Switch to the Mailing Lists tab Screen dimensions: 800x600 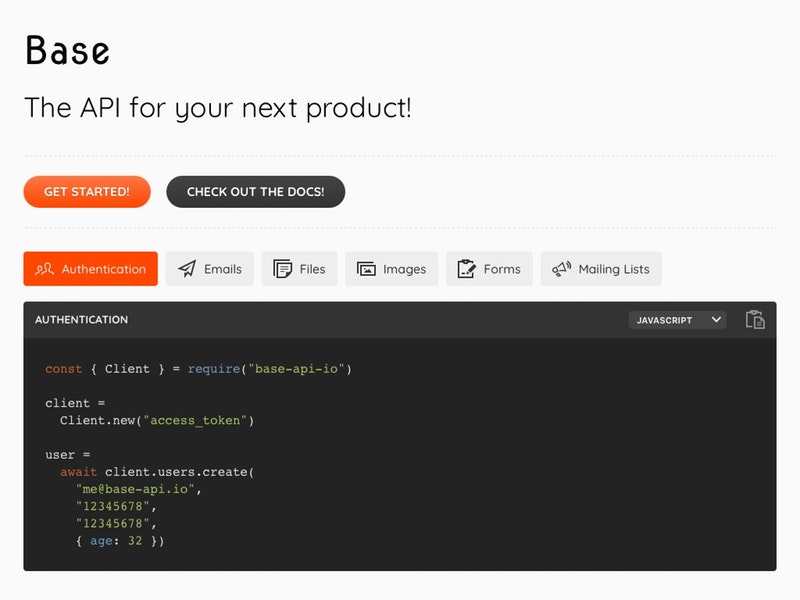600,268
